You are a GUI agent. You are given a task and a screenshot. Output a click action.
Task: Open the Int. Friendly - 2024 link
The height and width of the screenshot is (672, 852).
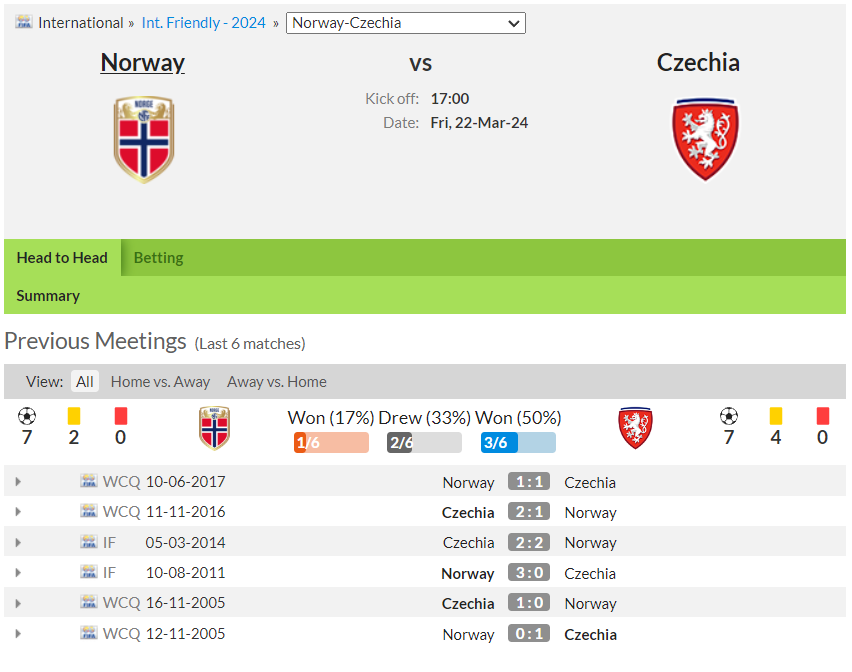click(203, 23)
